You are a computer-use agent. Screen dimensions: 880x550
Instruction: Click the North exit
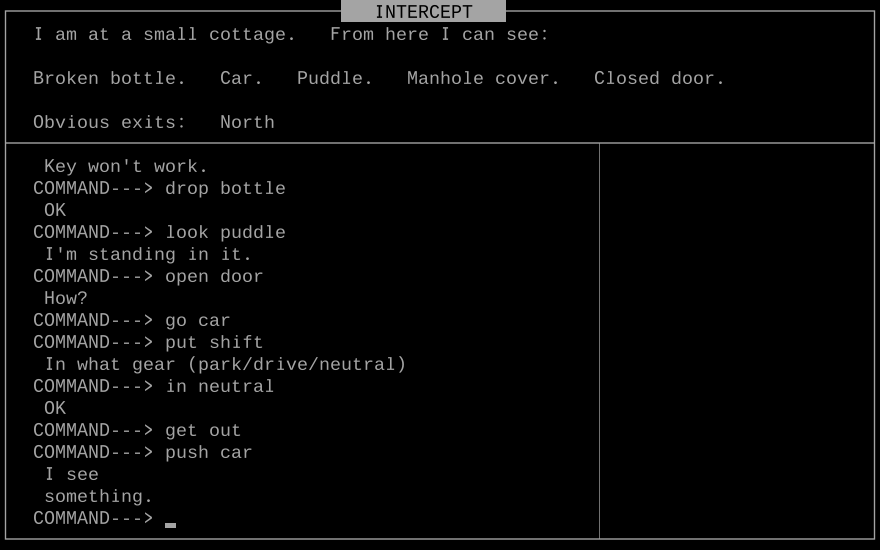coord(247,122)
